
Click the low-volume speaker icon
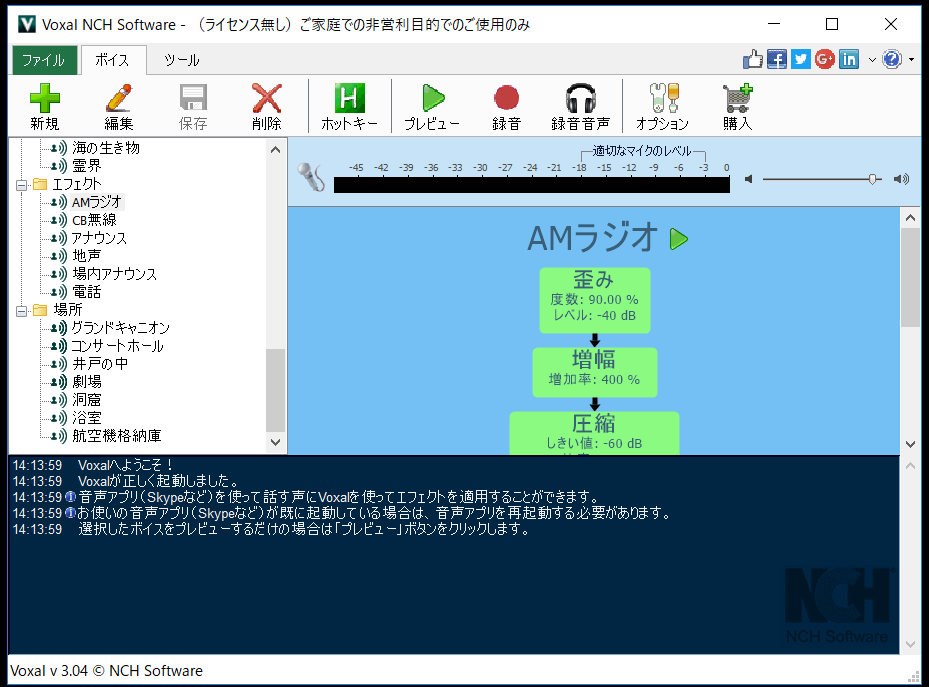(x=749, y=179)
